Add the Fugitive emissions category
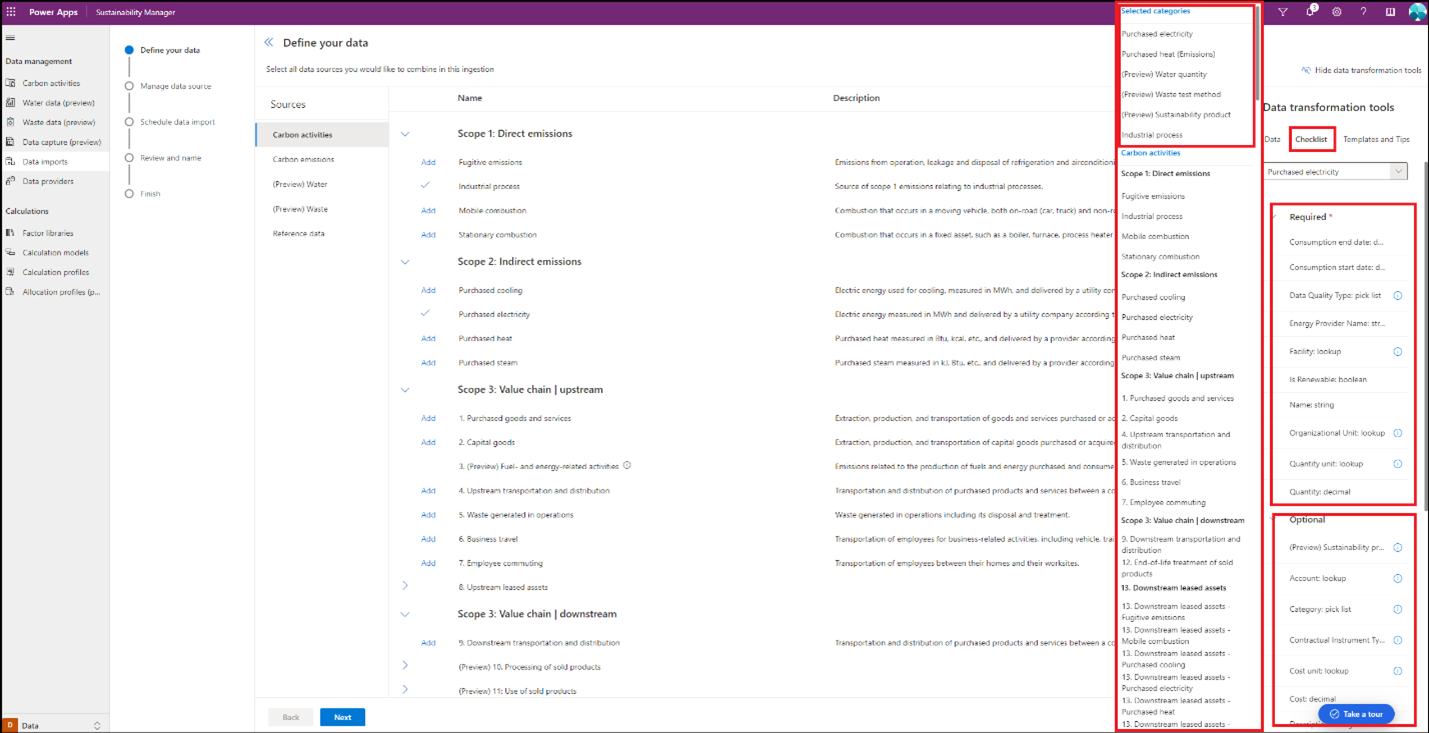Viewport: 1429px width, 733px height. click(x=428, y=162)
